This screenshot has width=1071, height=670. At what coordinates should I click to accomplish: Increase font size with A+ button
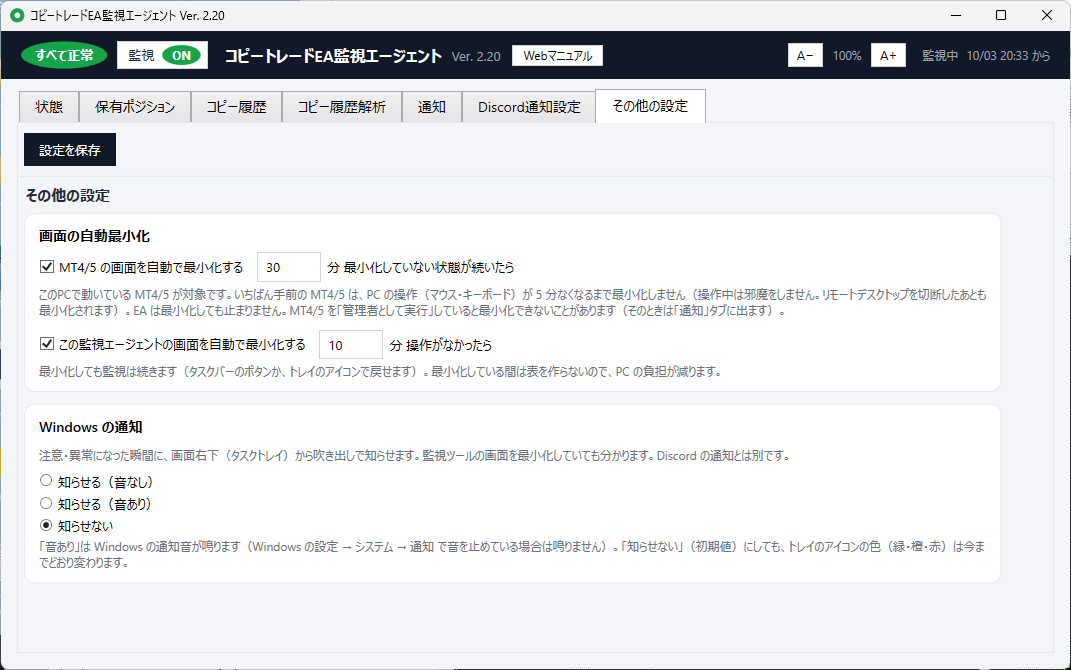pos(888,55)
